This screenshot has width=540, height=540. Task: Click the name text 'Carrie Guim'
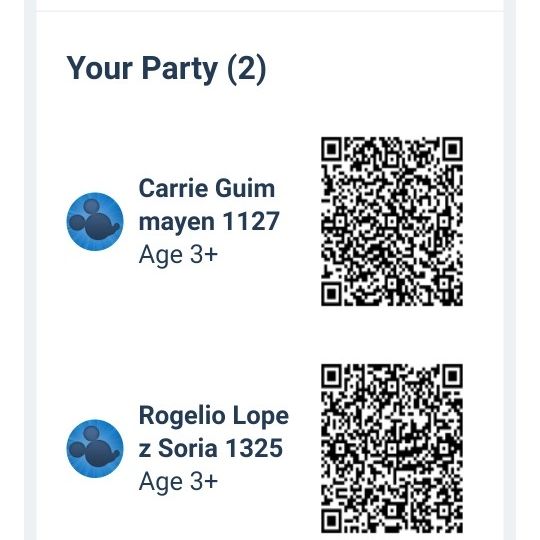(x=207, y=189)
